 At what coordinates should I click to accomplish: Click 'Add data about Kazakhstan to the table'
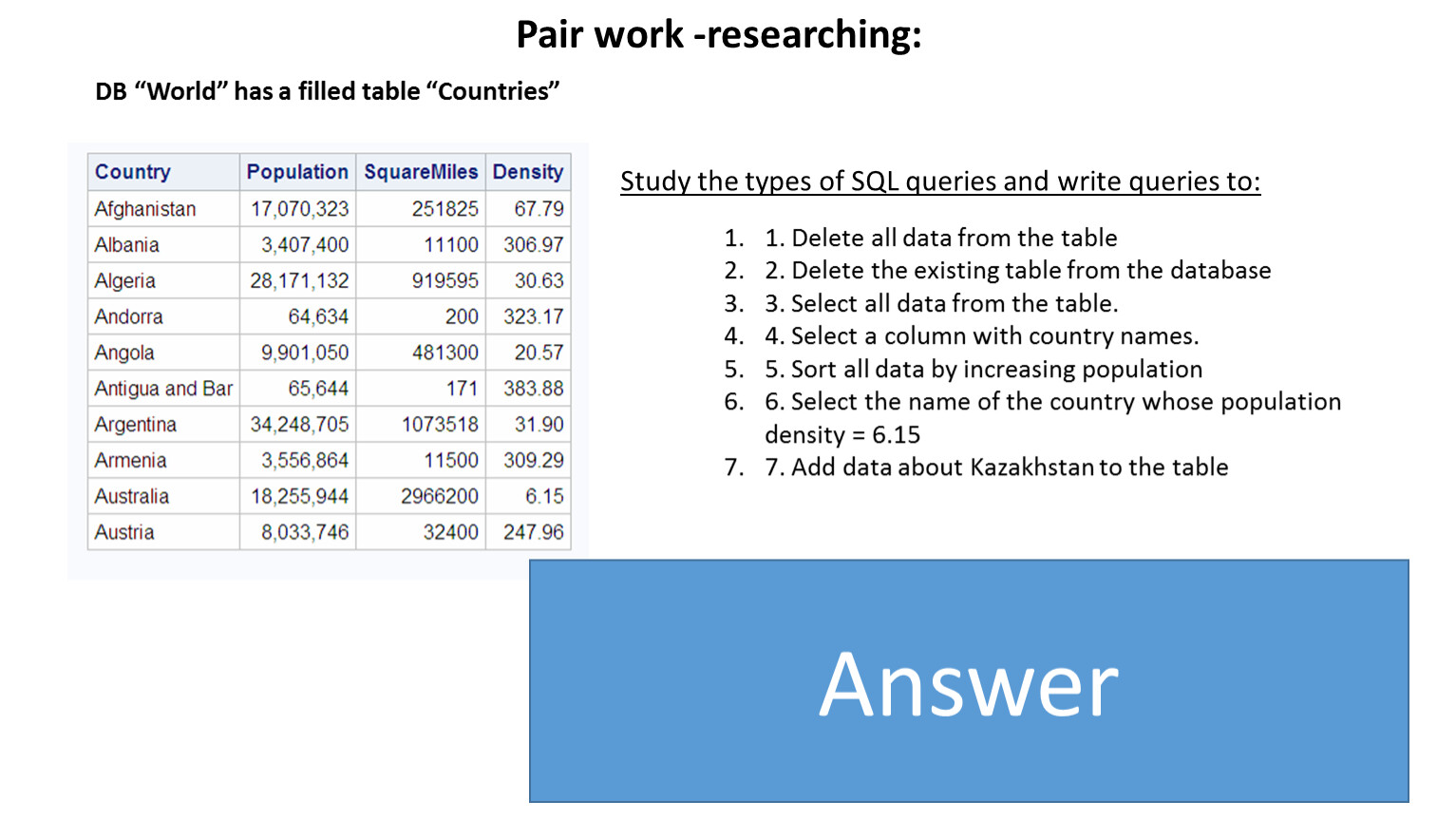(x=996, y=468)
